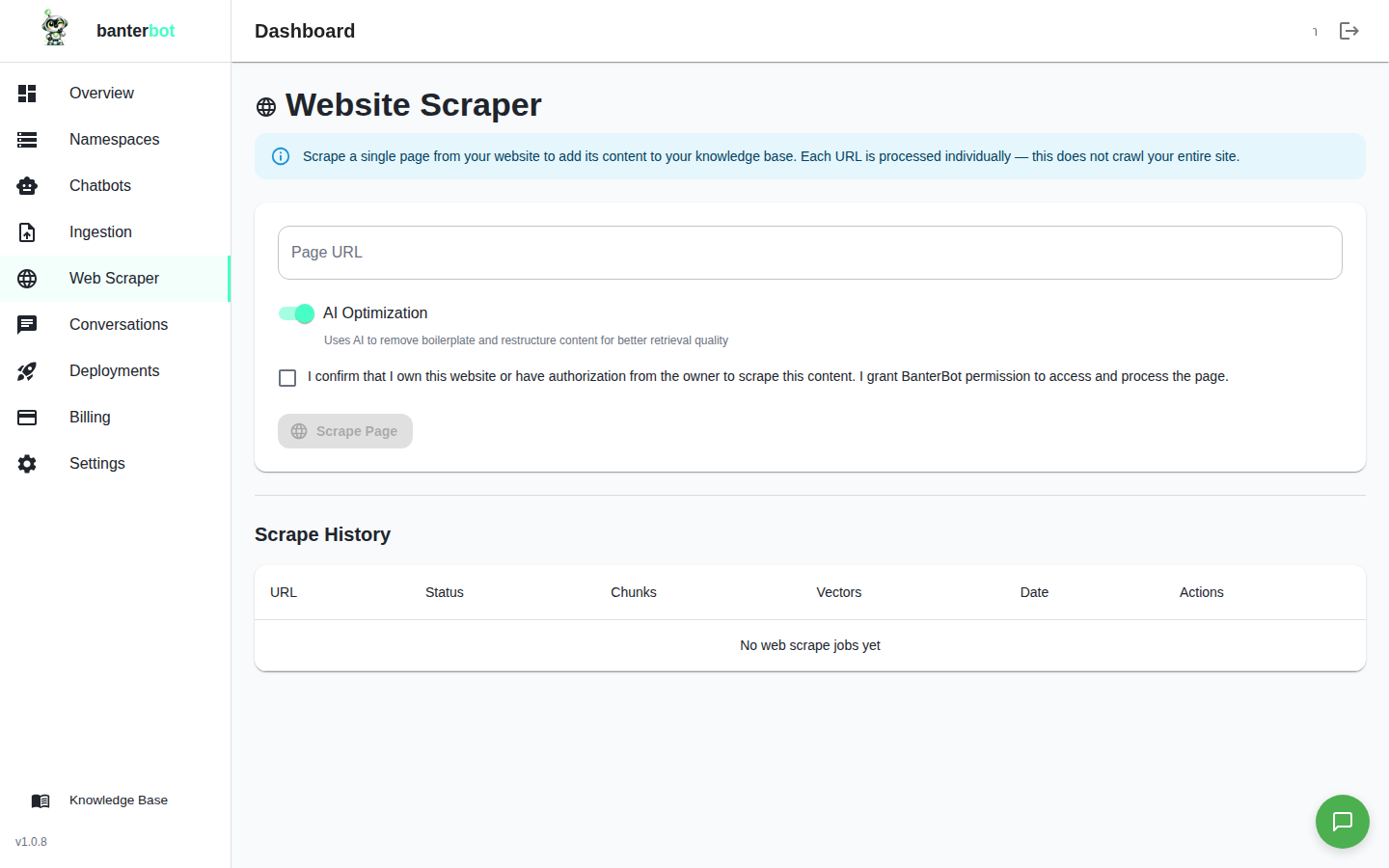Check the website ownership confirmation checkbox
The image size is (1389, 868).
(287, 378)
